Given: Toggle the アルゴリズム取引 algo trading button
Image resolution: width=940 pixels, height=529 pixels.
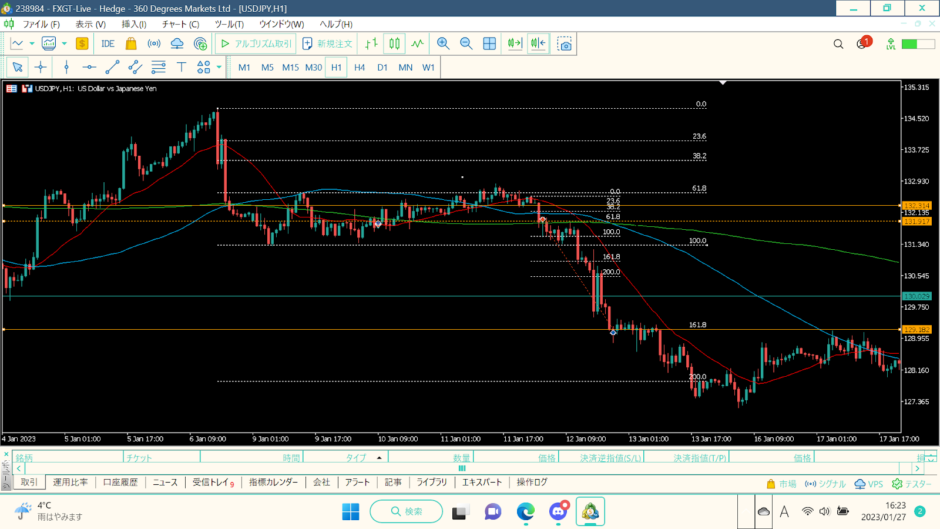Looking at the screenshot, I should pos(256,44).
